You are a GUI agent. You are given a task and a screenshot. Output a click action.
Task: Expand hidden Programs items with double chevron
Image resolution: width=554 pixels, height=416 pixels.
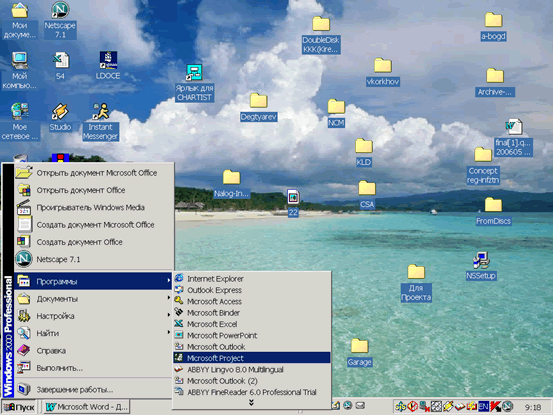point(251,402)
